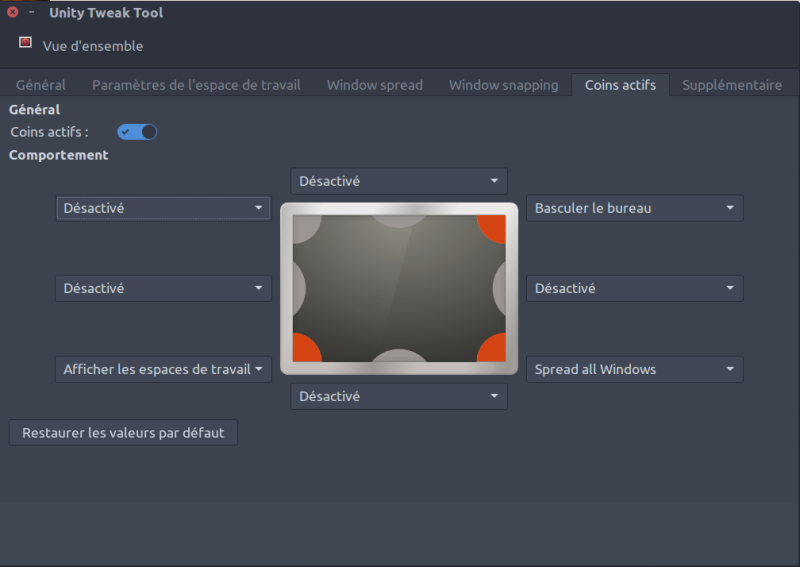Switch to the Window snapping tab
This screenshot has height=567, width=800.
[x=504, y=85]
